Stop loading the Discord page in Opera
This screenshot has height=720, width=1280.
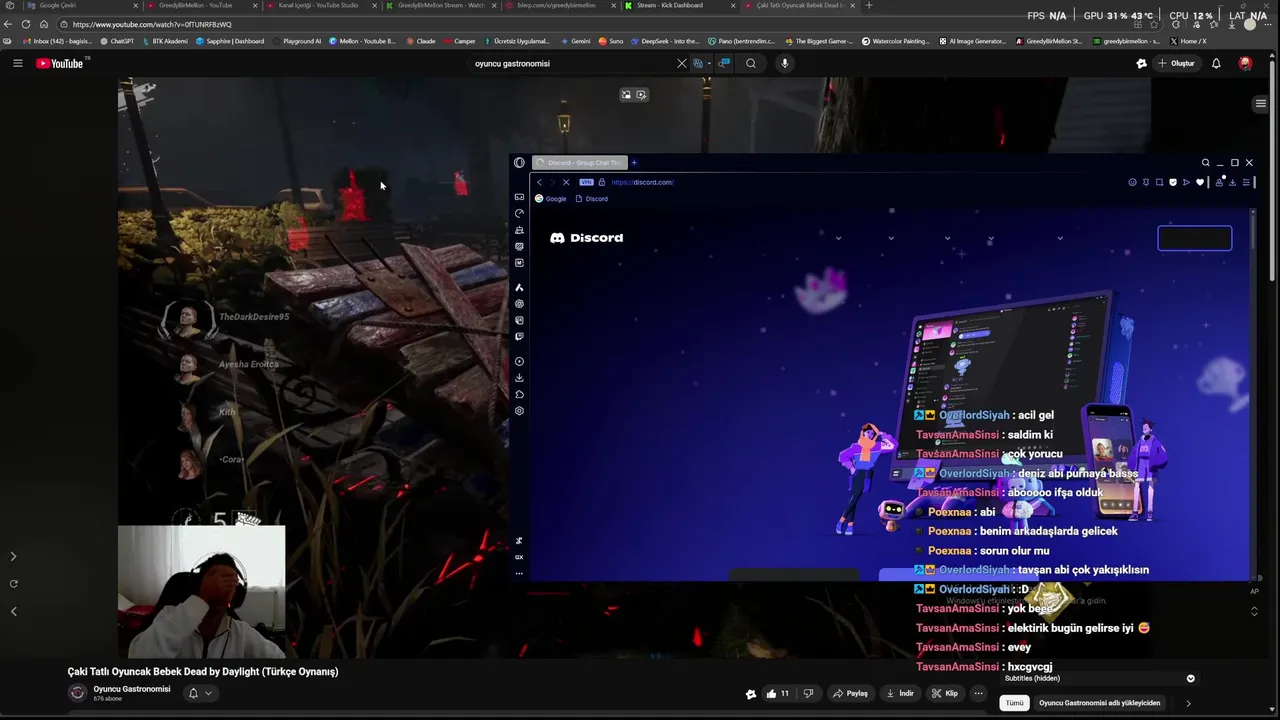pos(566,182)
